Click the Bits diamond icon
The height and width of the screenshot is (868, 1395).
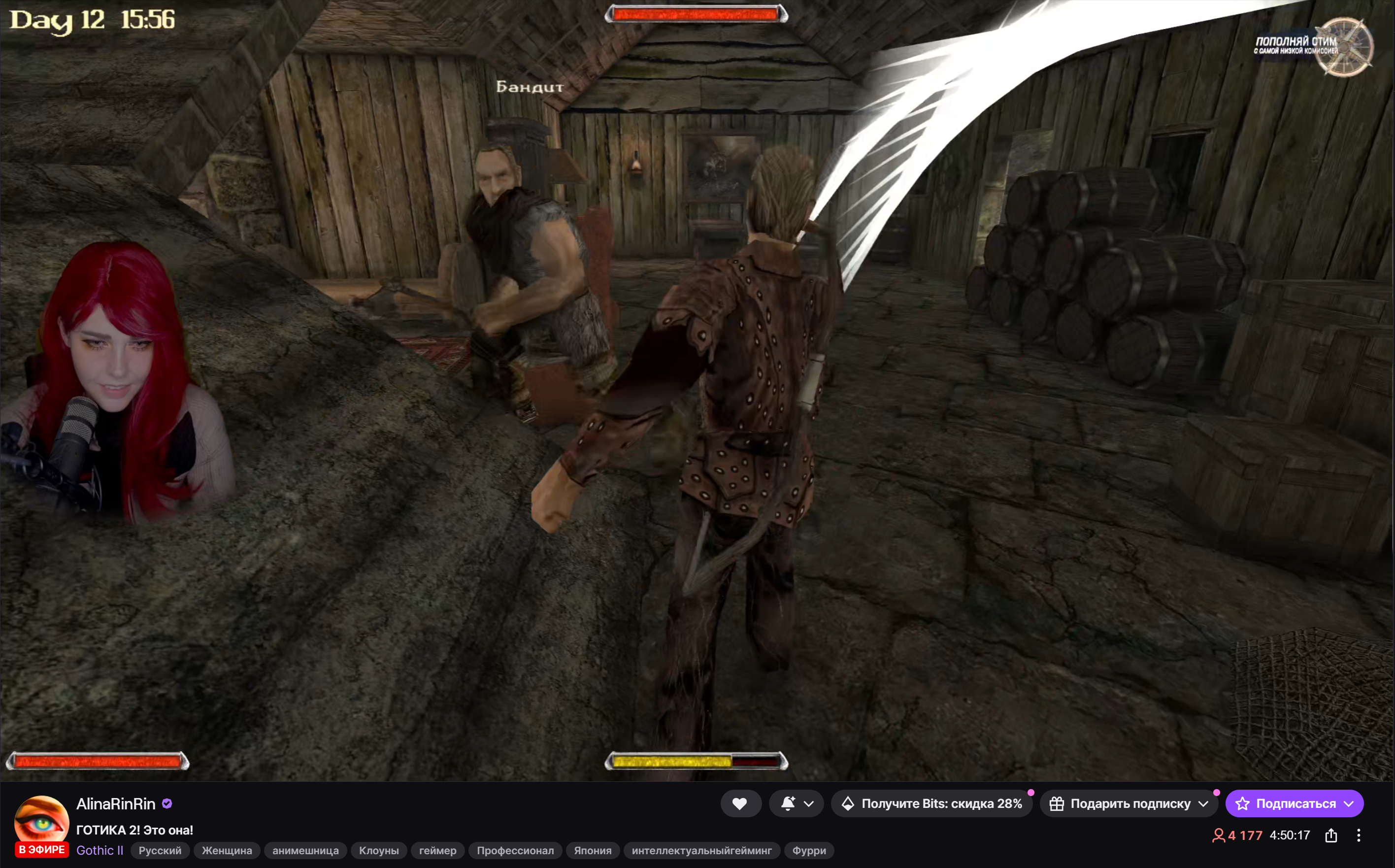[x=848, y=803]
